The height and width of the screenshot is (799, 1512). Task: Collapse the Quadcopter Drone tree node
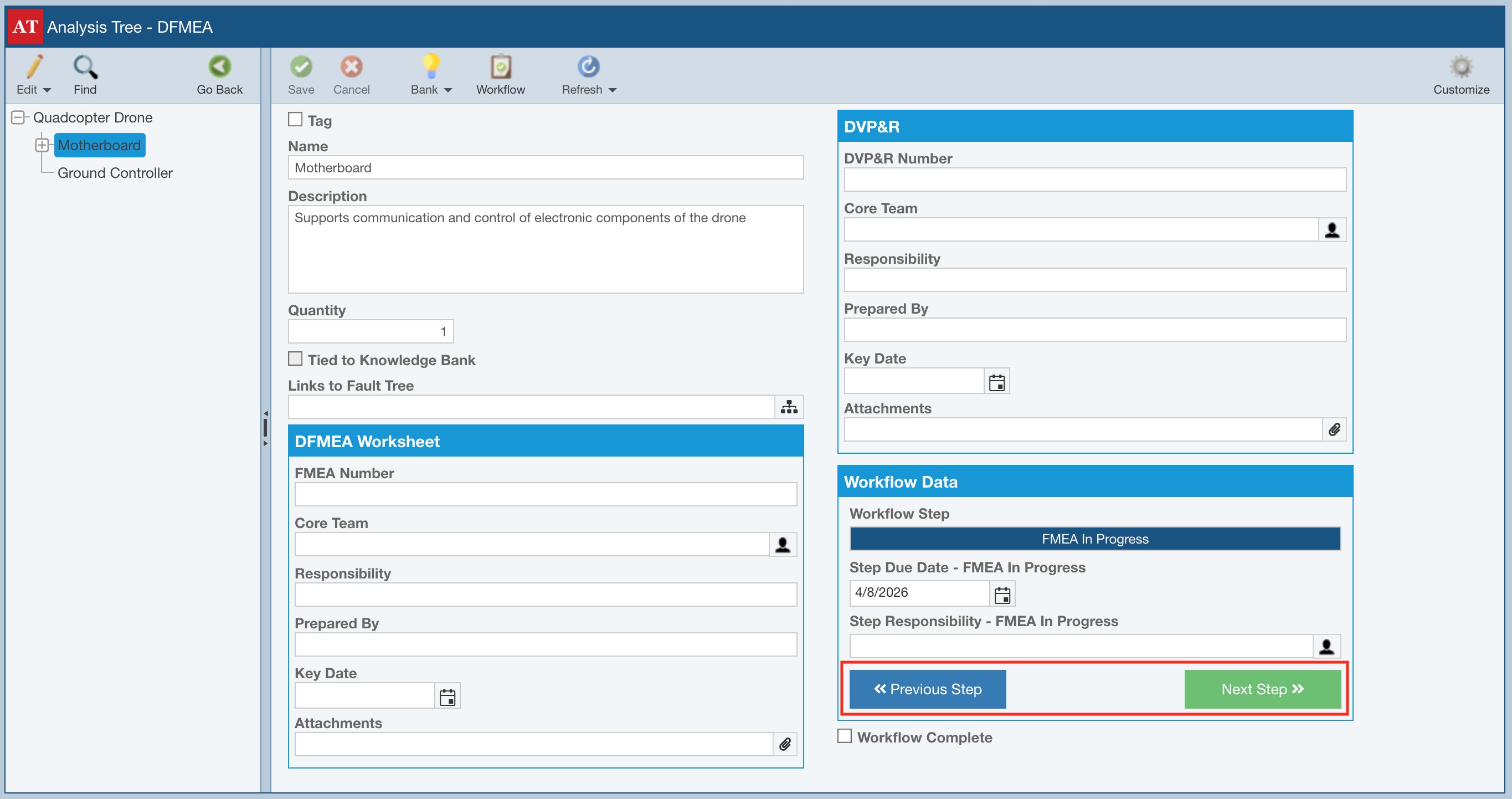coord(18,117)
